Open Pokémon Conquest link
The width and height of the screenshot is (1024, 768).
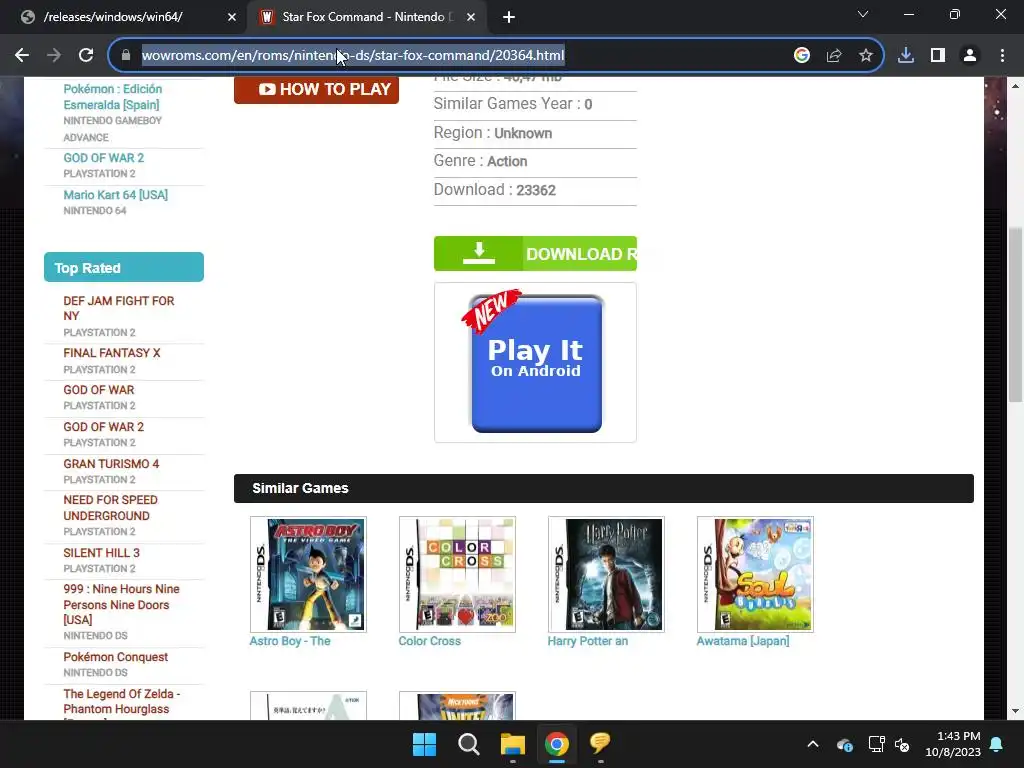click(116, 657)
